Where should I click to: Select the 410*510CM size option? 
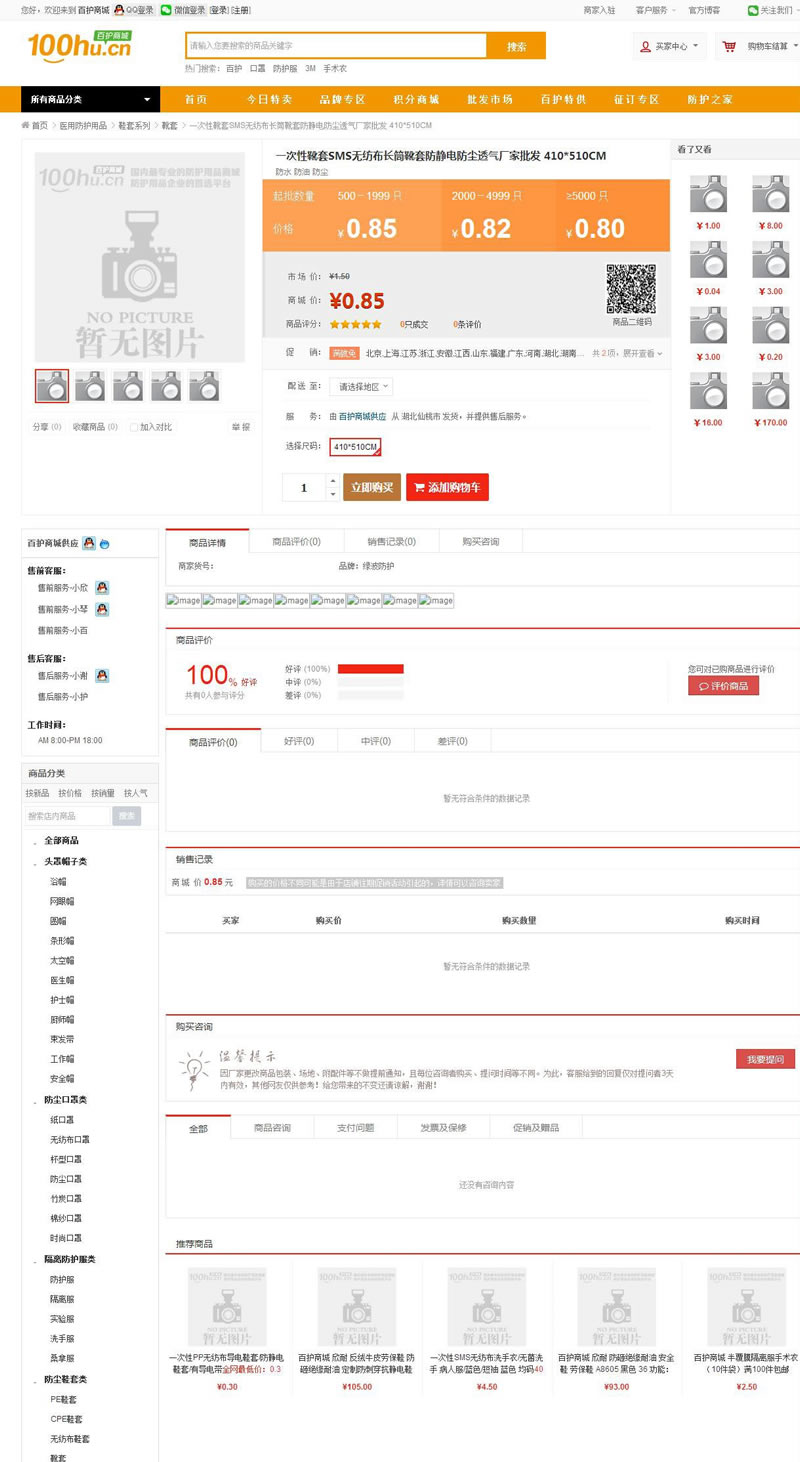click(x=355, y=447)
